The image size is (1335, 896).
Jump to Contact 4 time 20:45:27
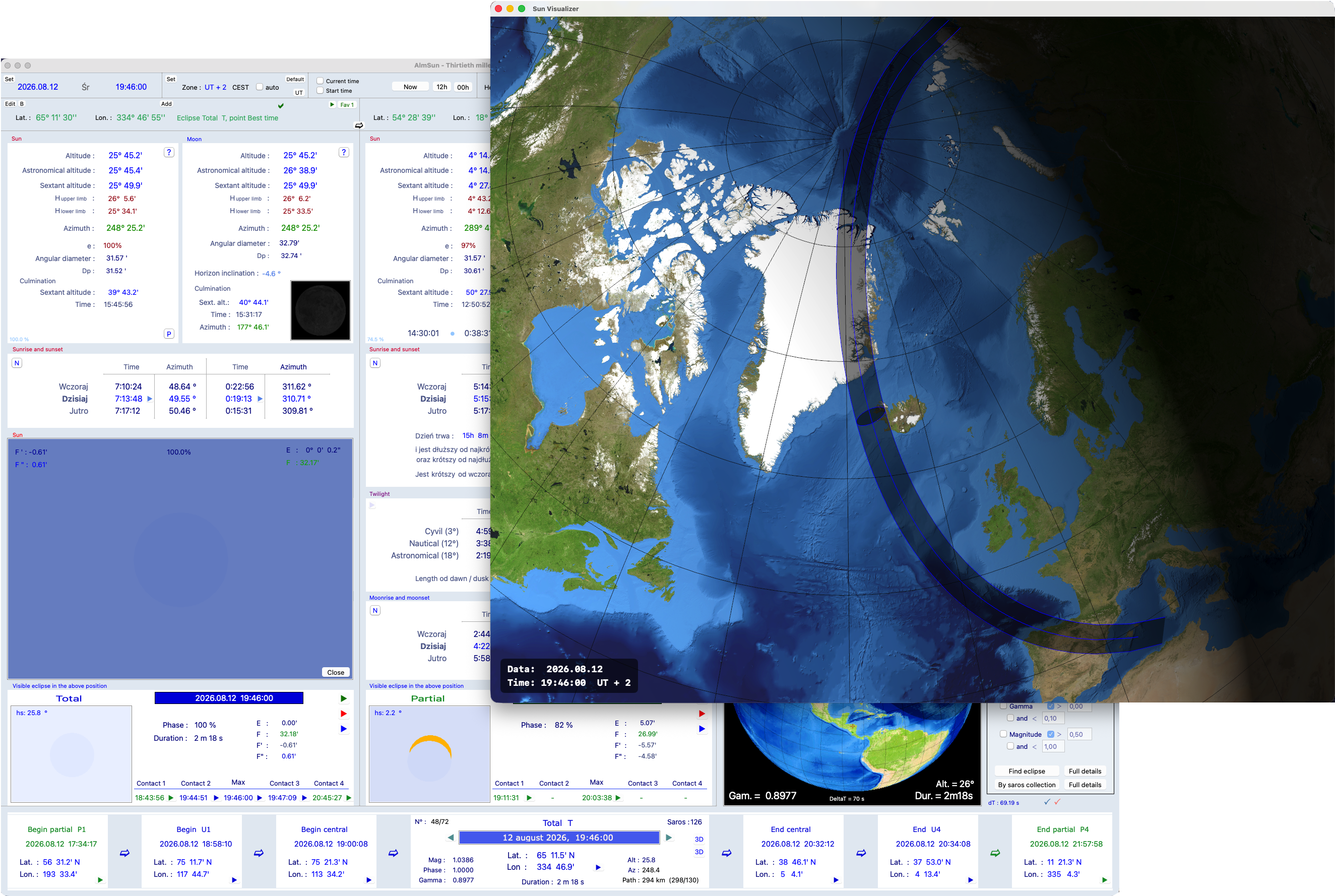click(x=349, y=798)
